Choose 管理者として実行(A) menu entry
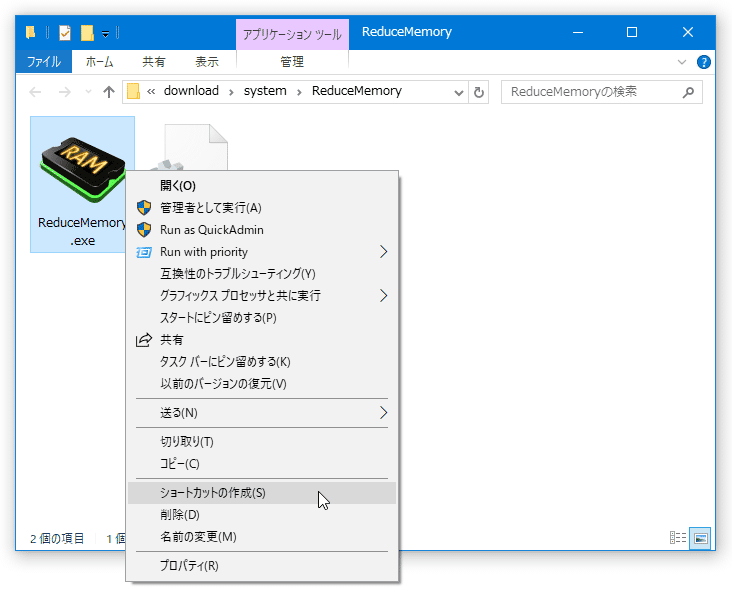This screenshot has height=590, width=732. [x=262, y=208]
